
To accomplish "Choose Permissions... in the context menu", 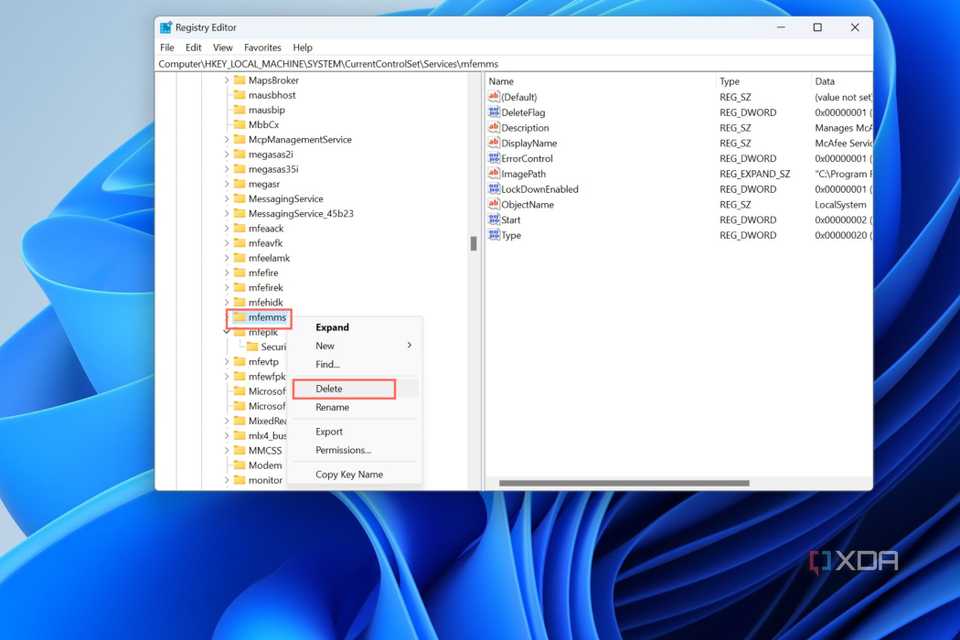I will [355, 450].
